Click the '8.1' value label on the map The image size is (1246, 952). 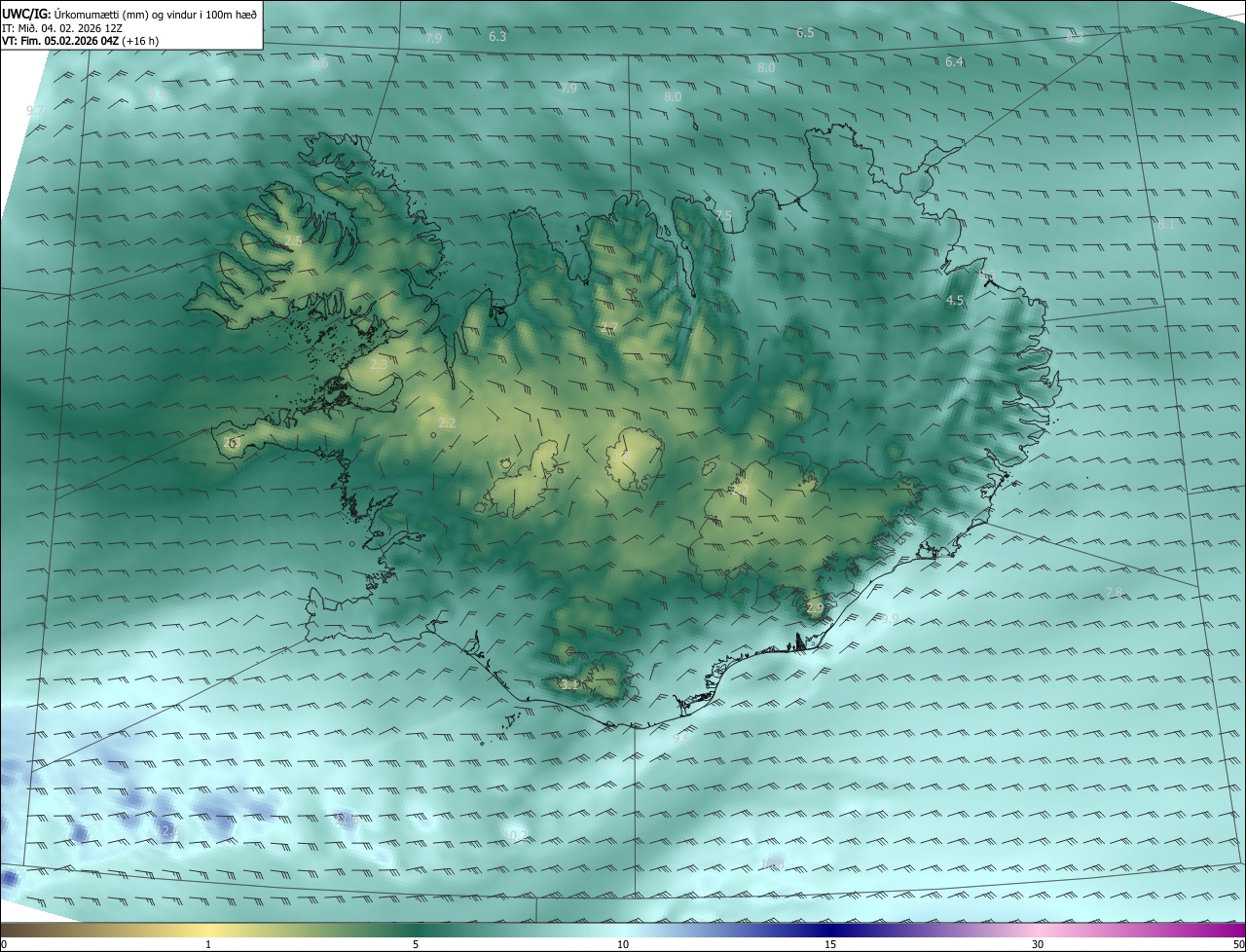pyautogui.click(x=1166, y=225)
